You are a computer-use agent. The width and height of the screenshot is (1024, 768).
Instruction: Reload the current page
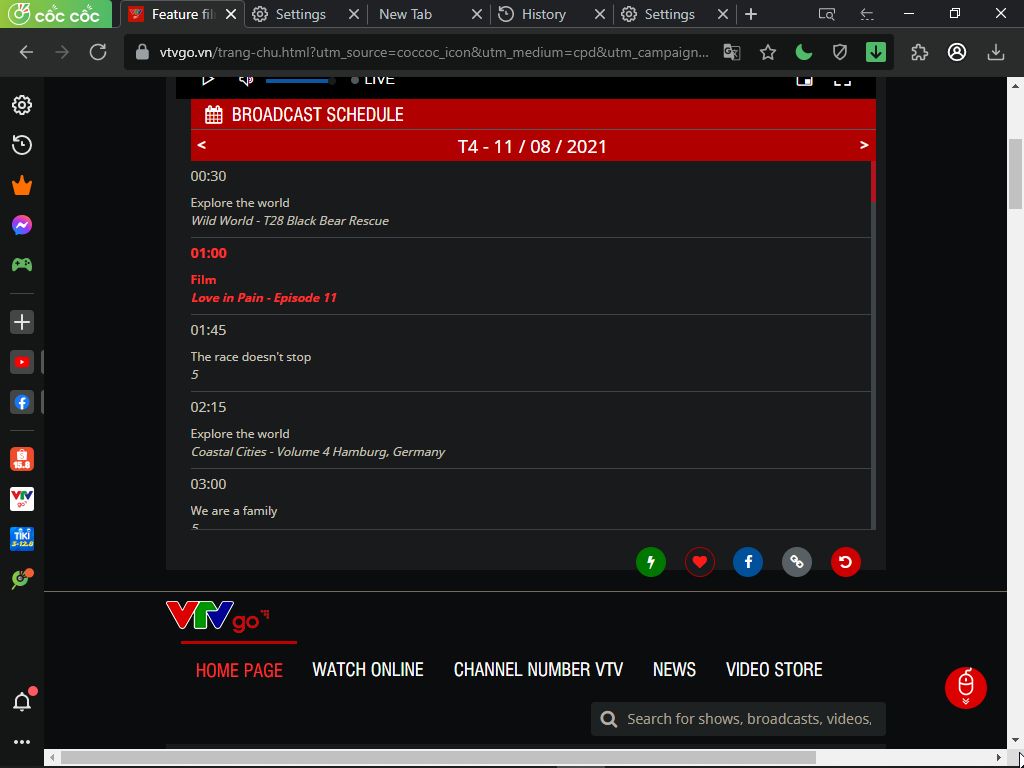(98, 52)
